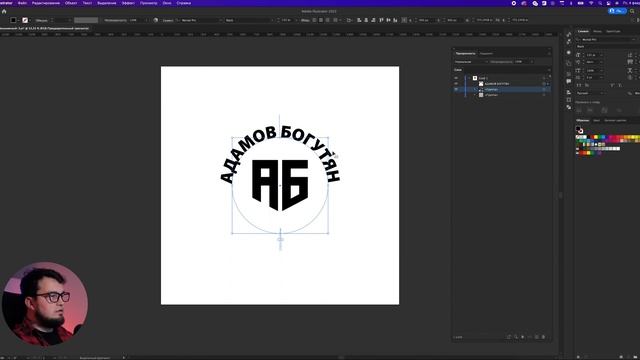
Task: Open the Окно menu
Action: [x=167, y=3]
